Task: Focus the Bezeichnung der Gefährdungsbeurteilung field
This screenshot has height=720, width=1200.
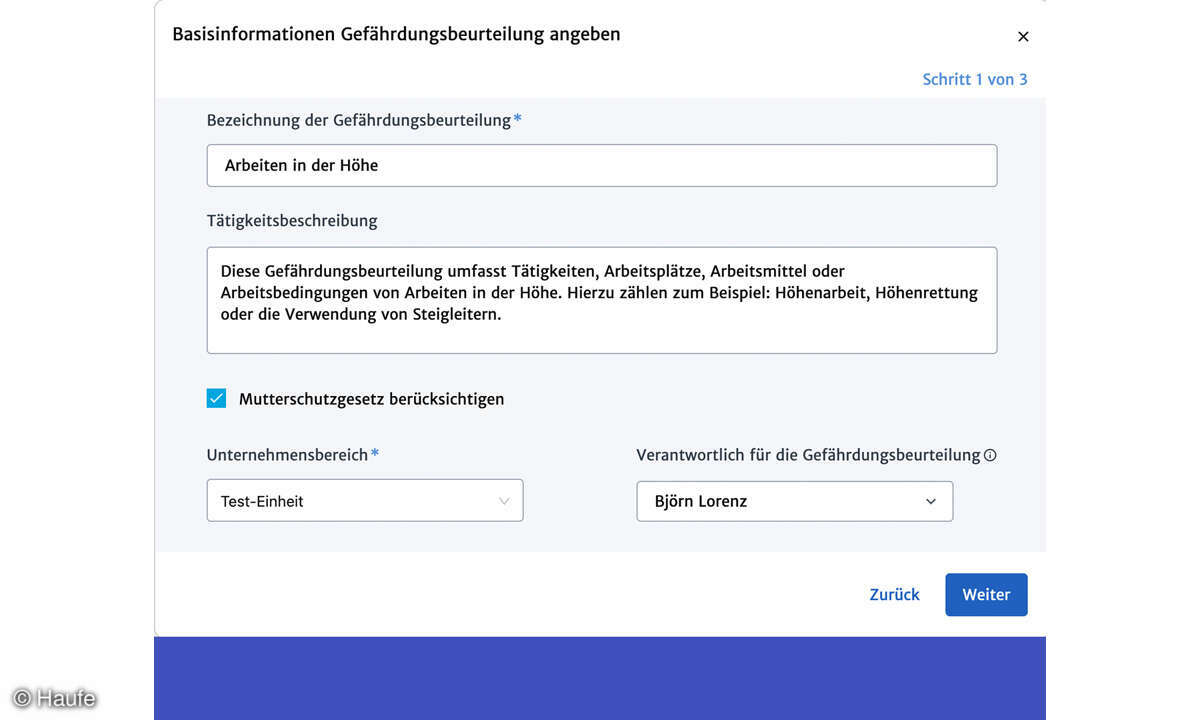Action: (x=602, y=165)
